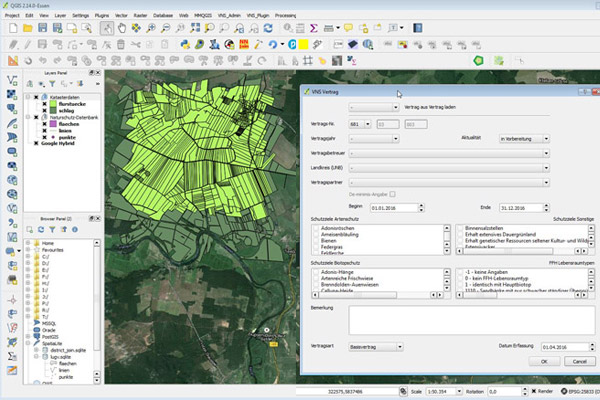This screenshot has height=400, width=600.
Task: Click the Beginn date field
Action: 394,208
